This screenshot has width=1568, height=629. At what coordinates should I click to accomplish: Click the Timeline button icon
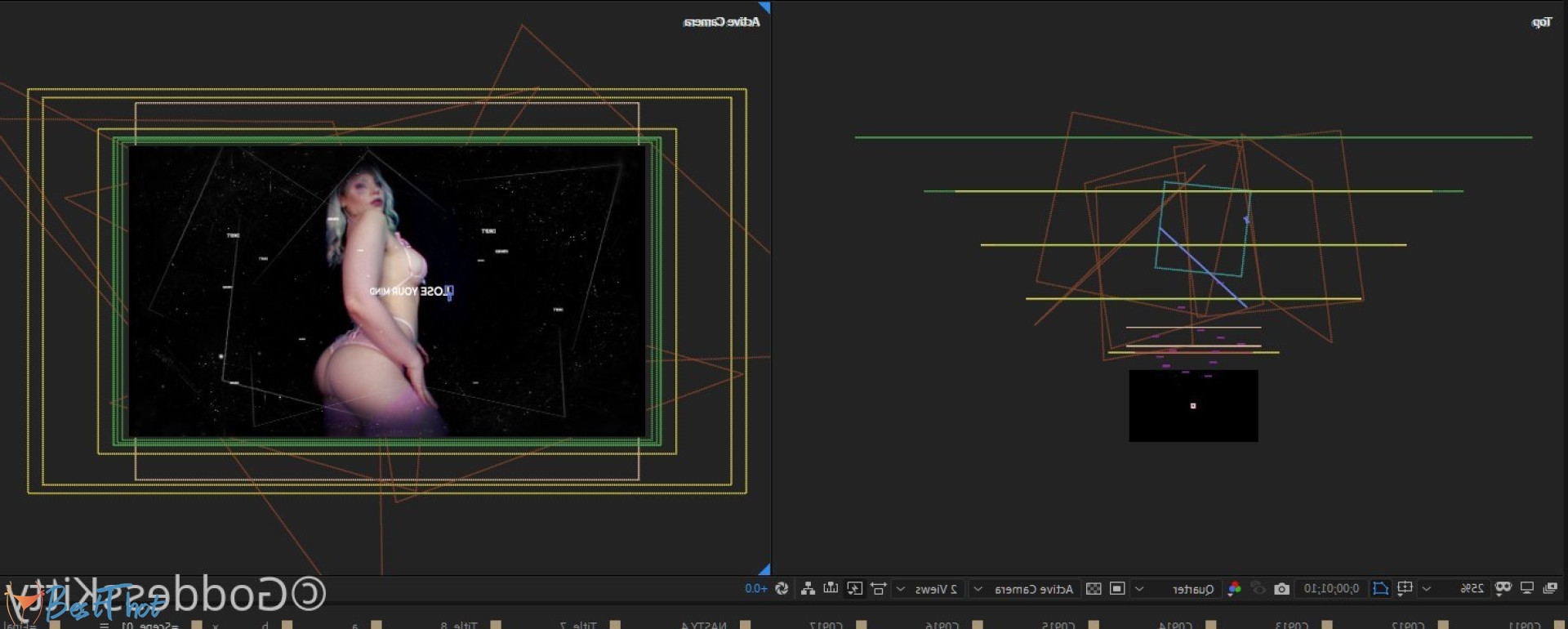click(x=831, y=589)
